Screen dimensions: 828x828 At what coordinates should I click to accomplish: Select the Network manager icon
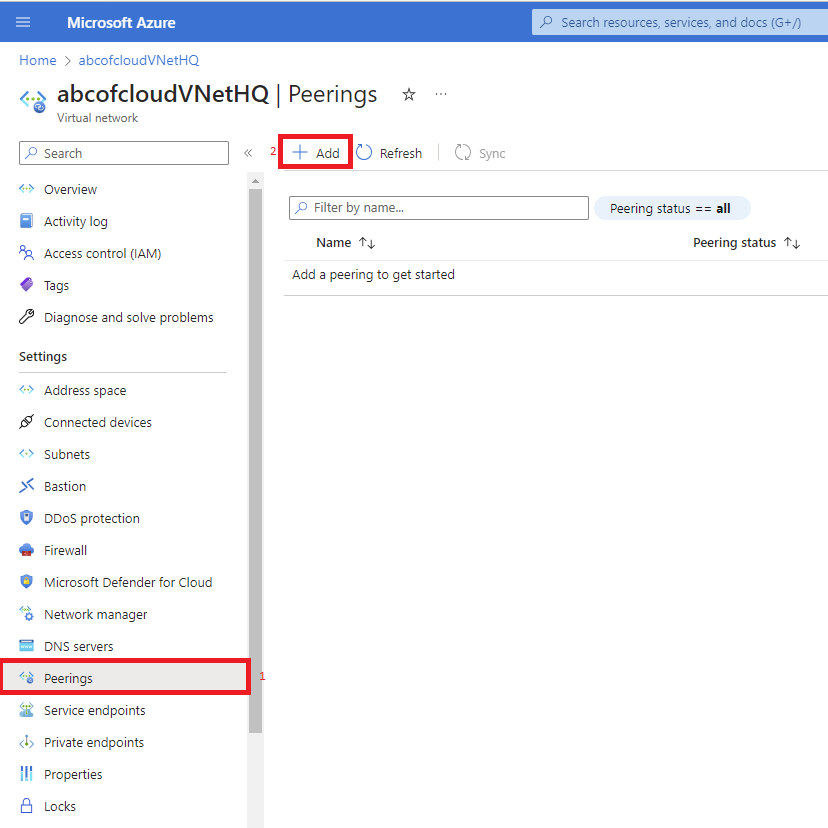click(27, 614)
